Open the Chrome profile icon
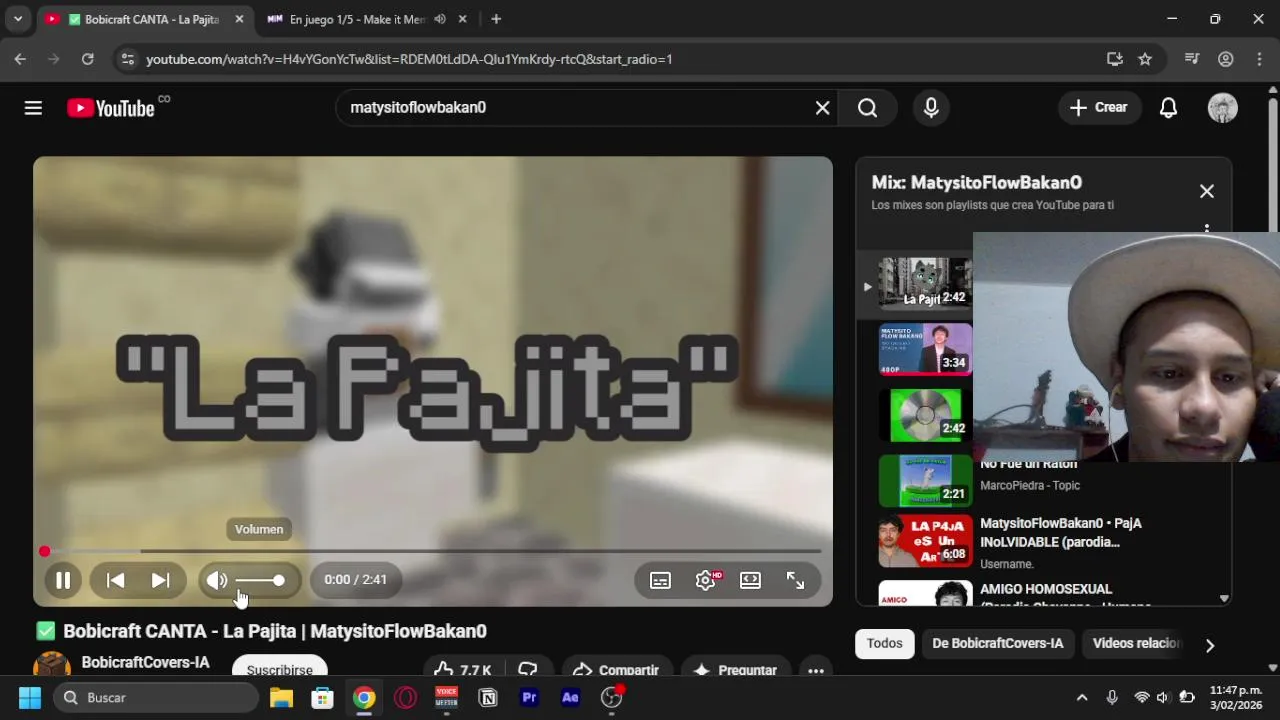 [1225, 59]
